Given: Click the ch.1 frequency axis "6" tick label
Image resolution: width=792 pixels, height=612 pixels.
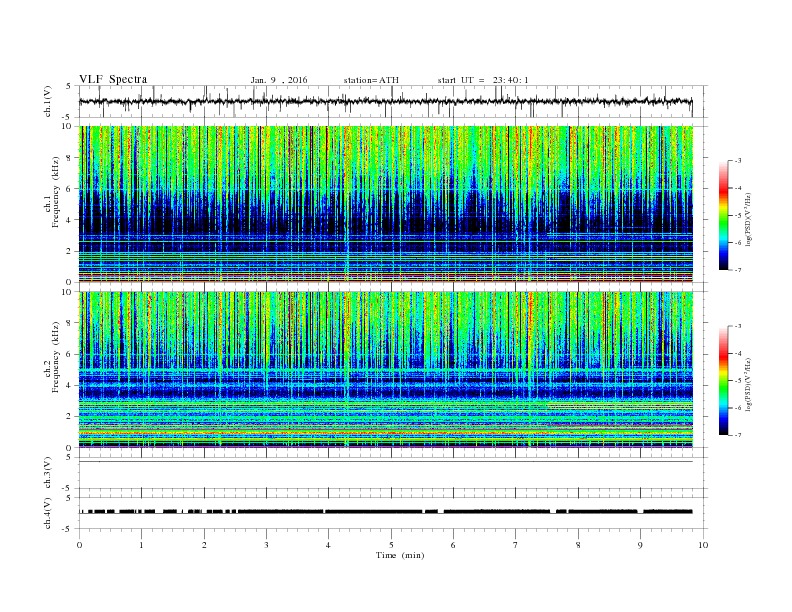Looking at the screenshot, I should [69, 189].
